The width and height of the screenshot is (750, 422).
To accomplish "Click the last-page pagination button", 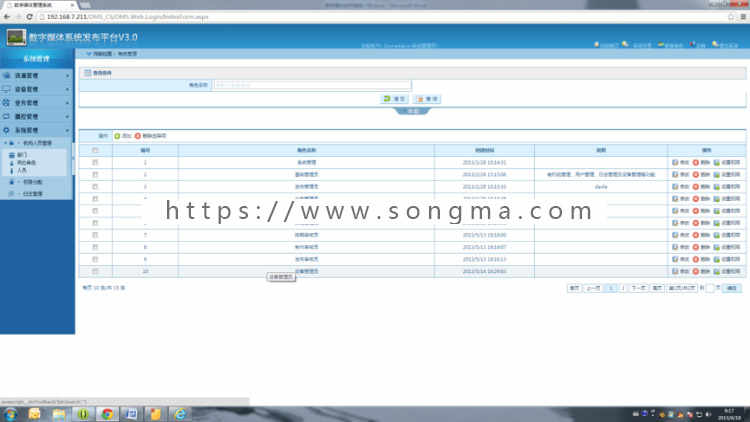I will (657, 288).
